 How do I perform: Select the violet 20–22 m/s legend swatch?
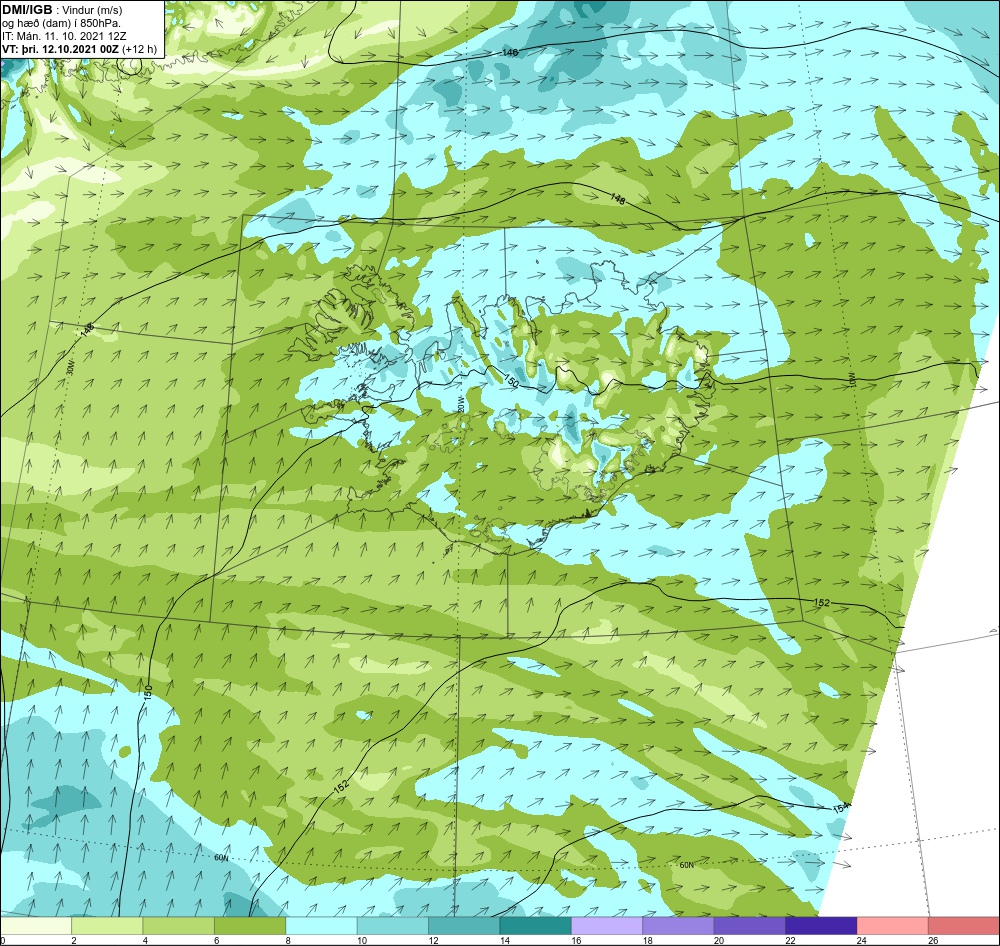click(x=750, y=926)
